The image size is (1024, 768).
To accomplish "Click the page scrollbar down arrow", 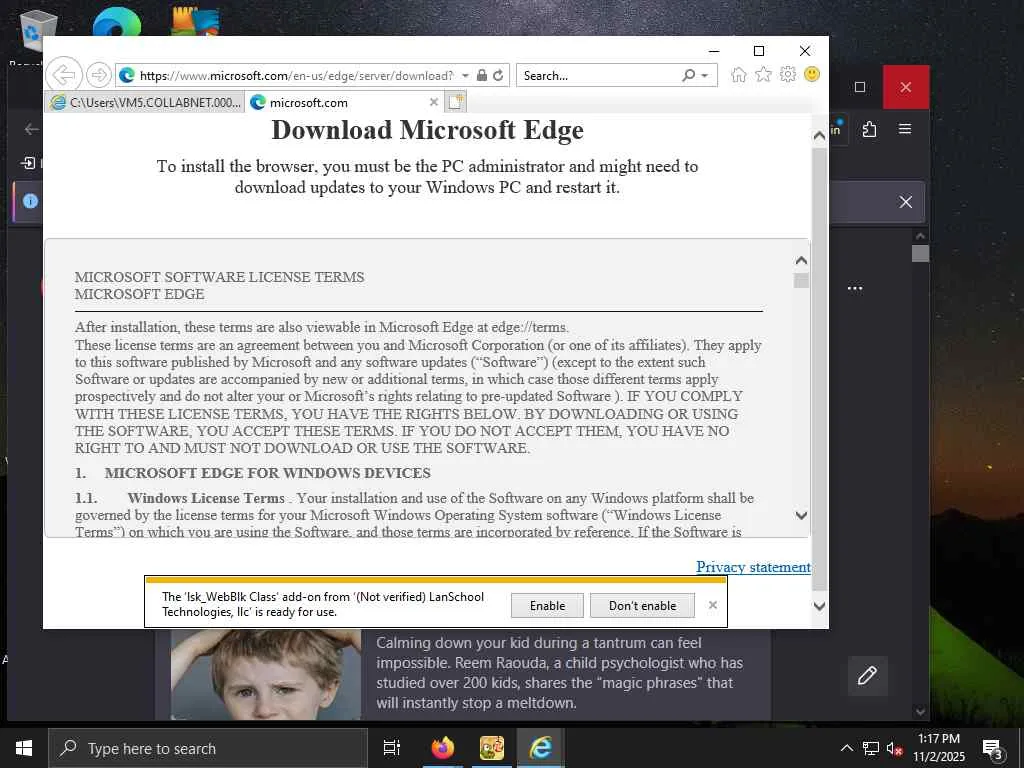I will 819,606.
